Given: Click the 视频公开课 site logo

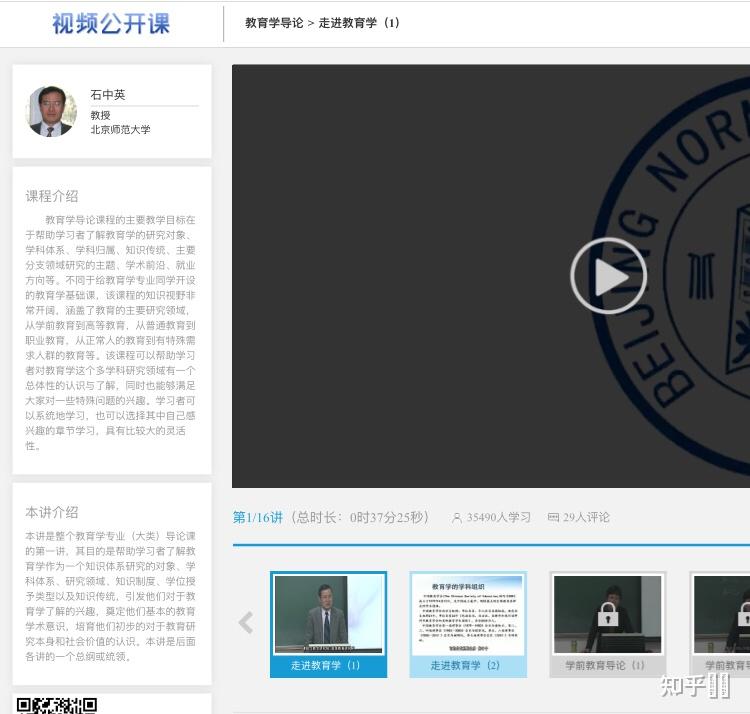Looking at the screenshot, I should (111, 24).
